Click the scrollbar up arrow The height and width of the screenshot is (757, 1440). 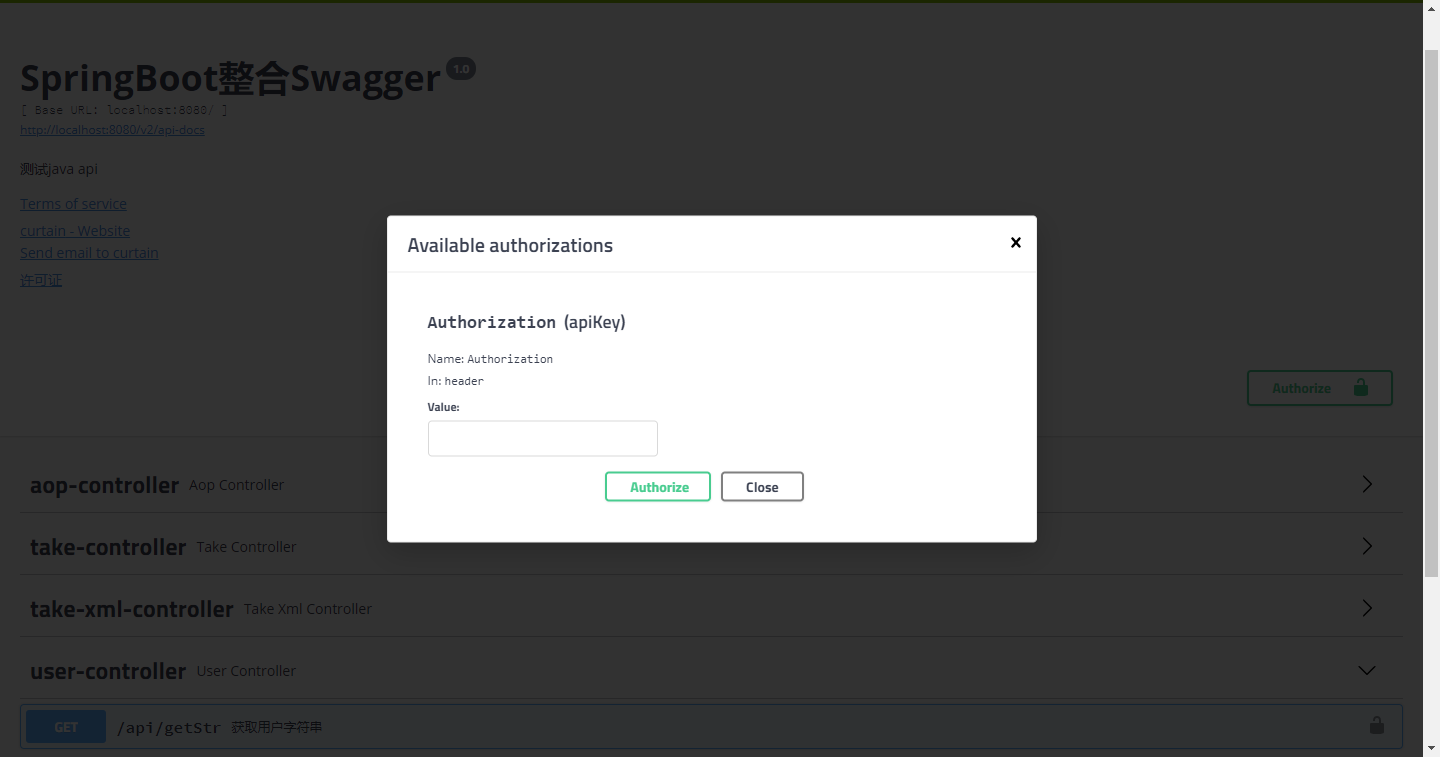[x=1431, y=8]
